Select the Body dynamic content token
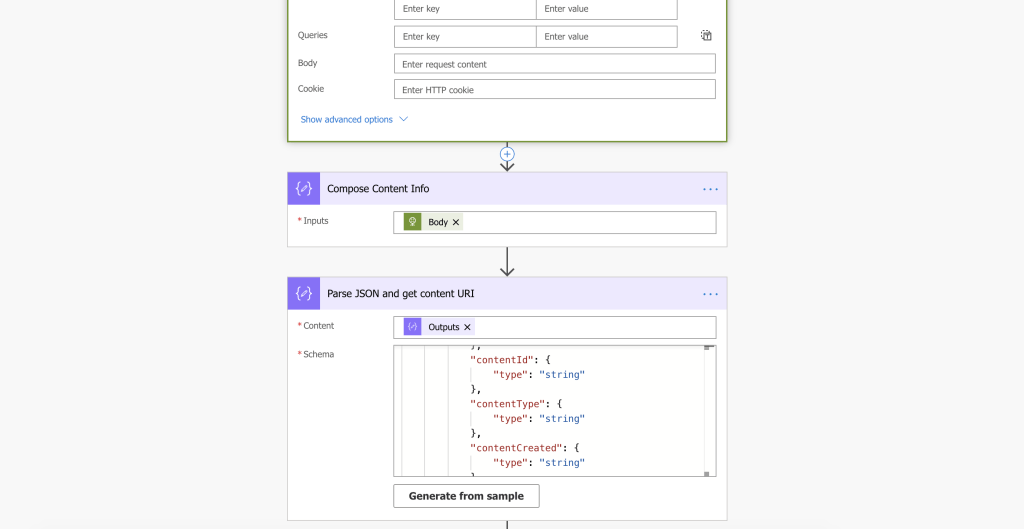This screenshot has height=529, width=1024. [437, 222]
